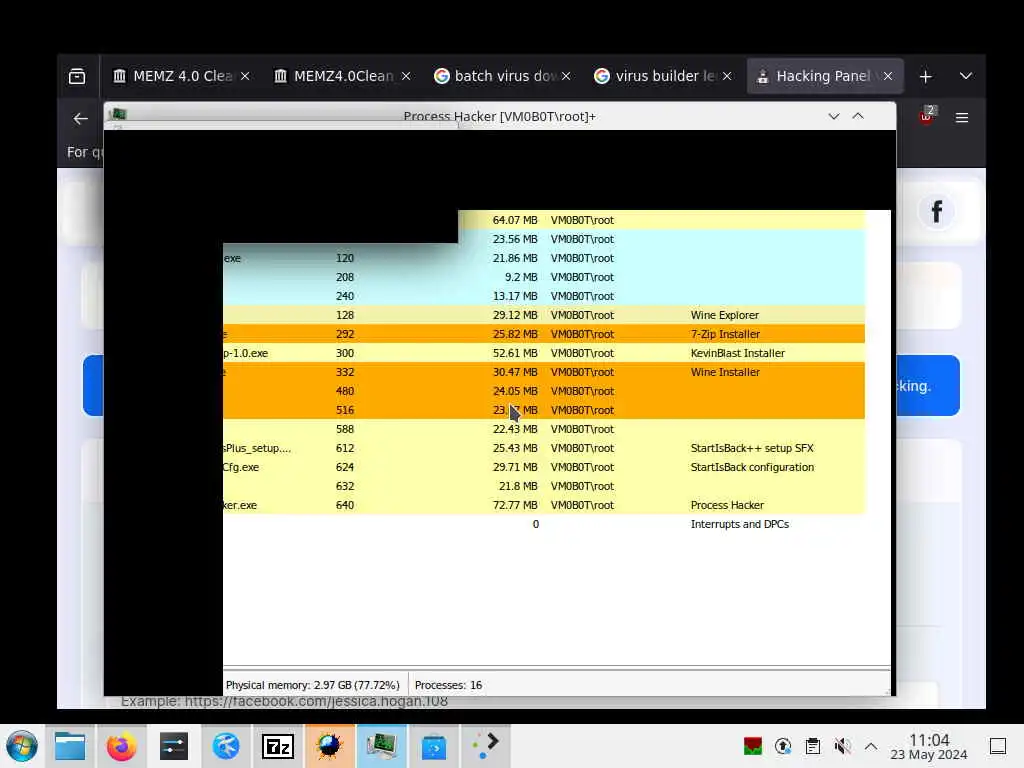Click PID 120 process row
The height and width of the screenshot is (768, 1024).
543,258
